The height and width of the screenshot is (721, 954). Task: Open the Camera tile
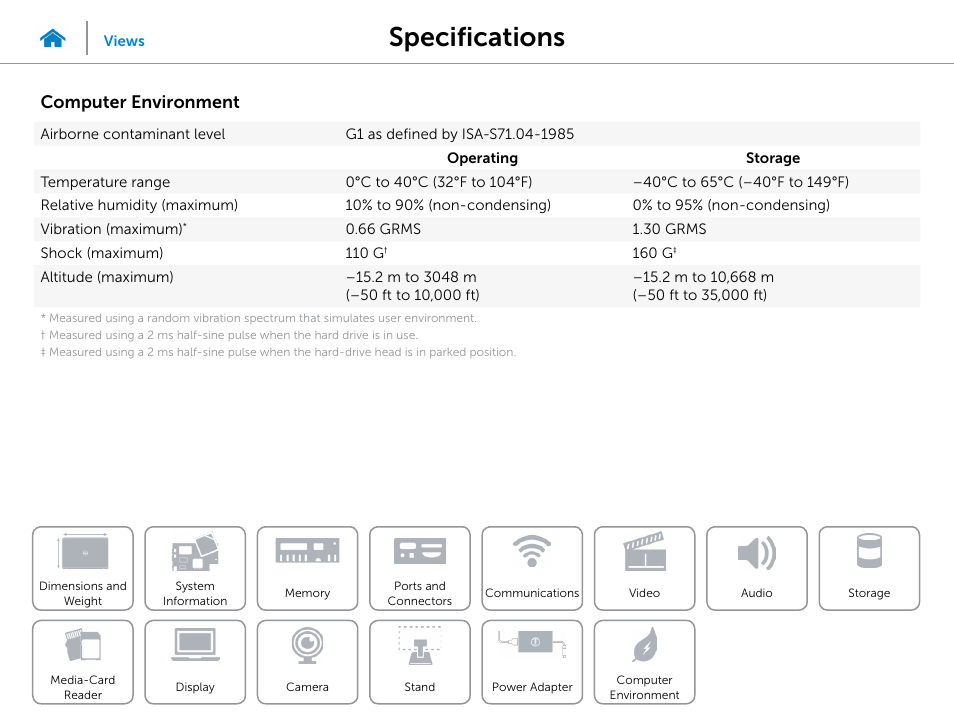(307, 662)
